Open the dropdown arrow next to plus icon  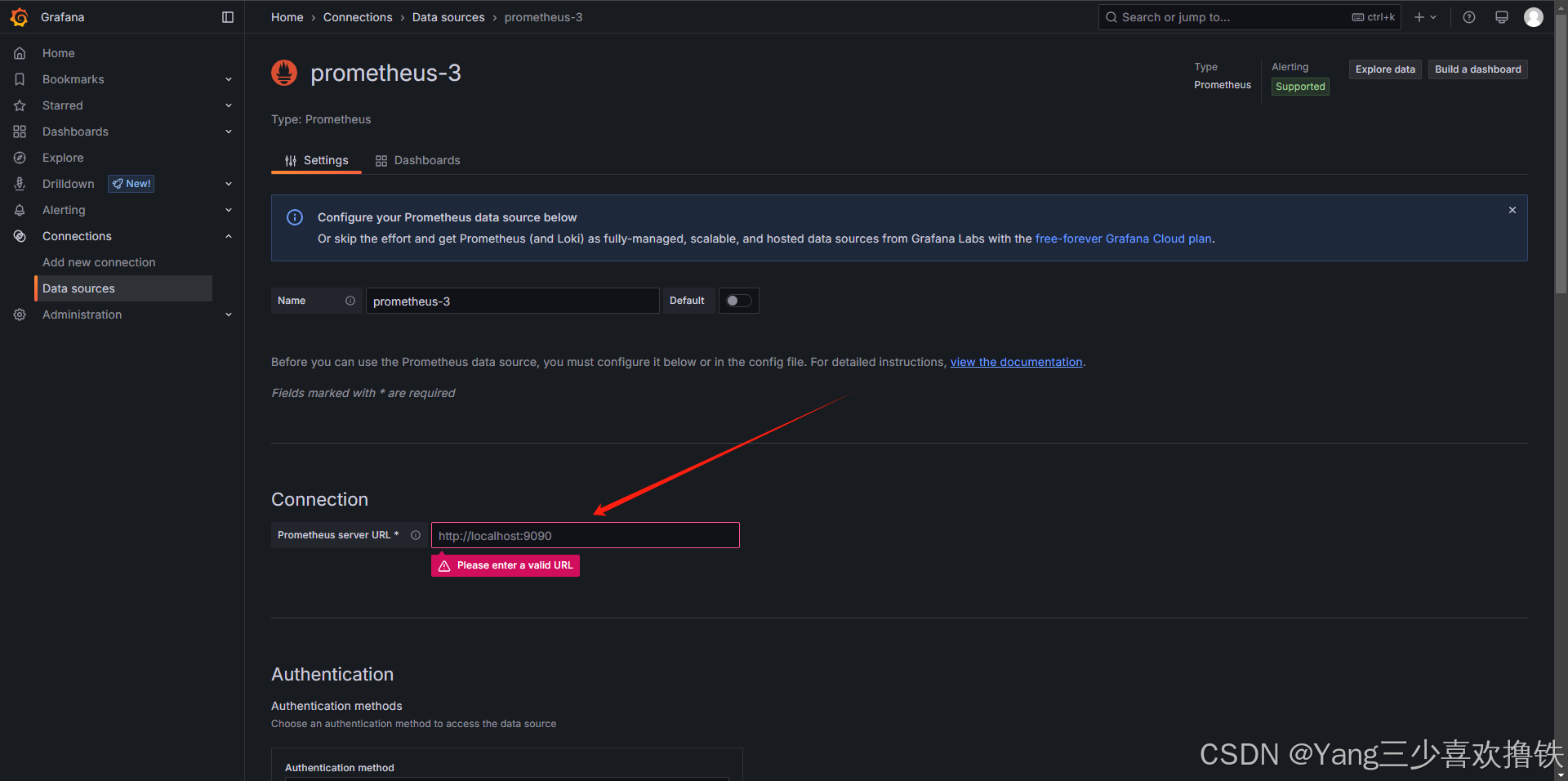pyautogui.click(x=1433, y=17)
